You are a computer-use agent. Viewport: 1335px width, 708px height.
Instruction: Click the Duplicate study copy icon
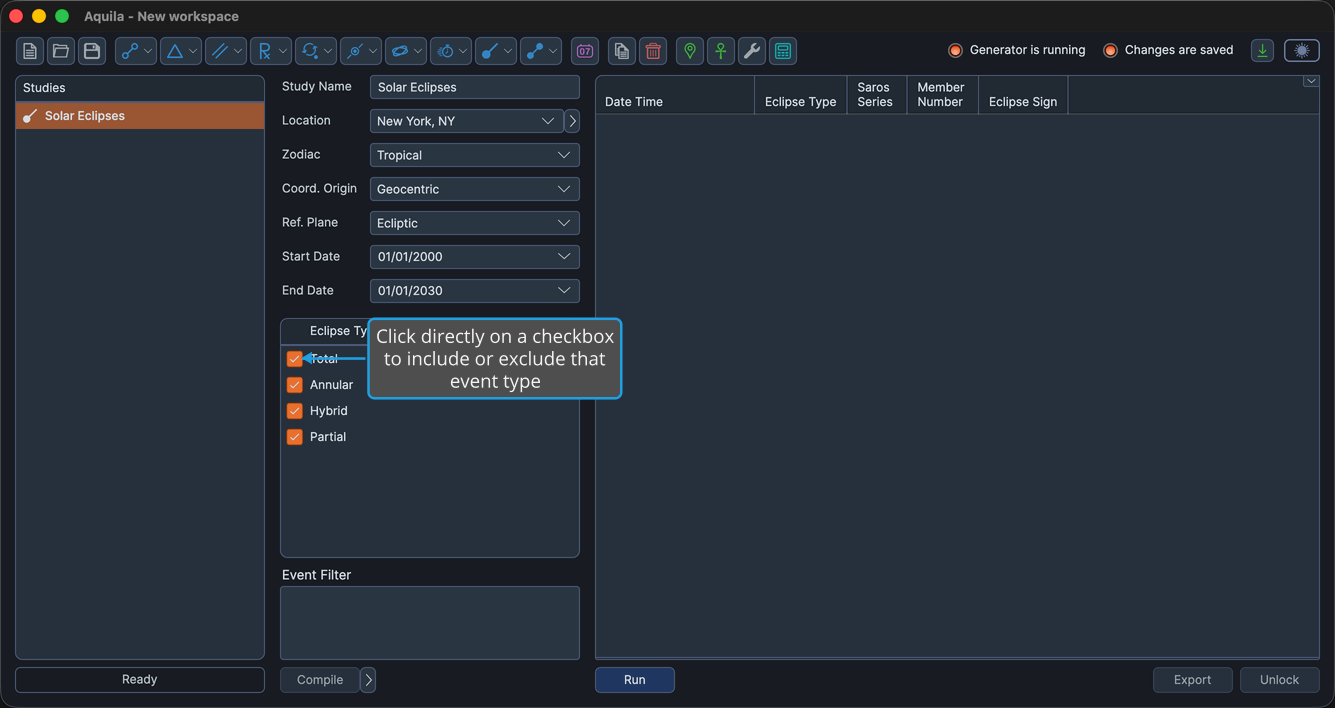[x=622, y=51]
